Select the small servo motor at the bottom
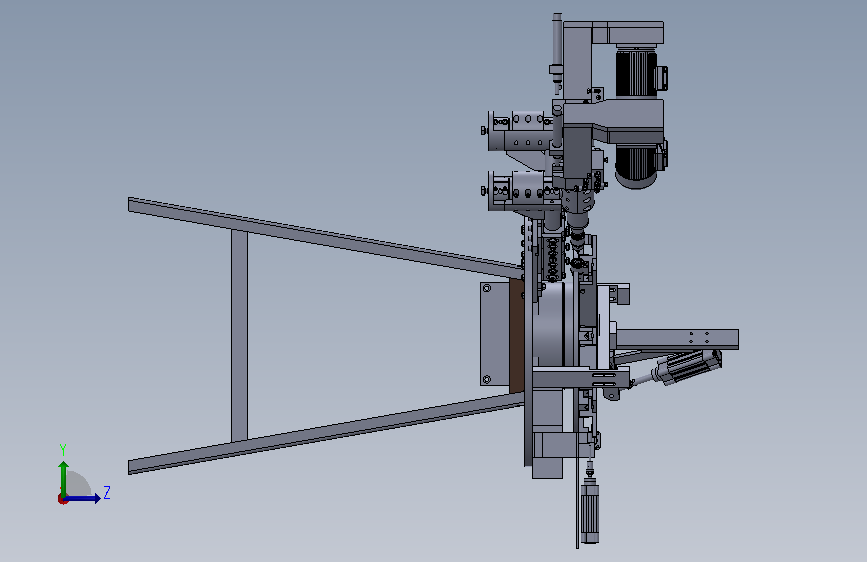The image size is (867, 562). click(x=589, y=512)
